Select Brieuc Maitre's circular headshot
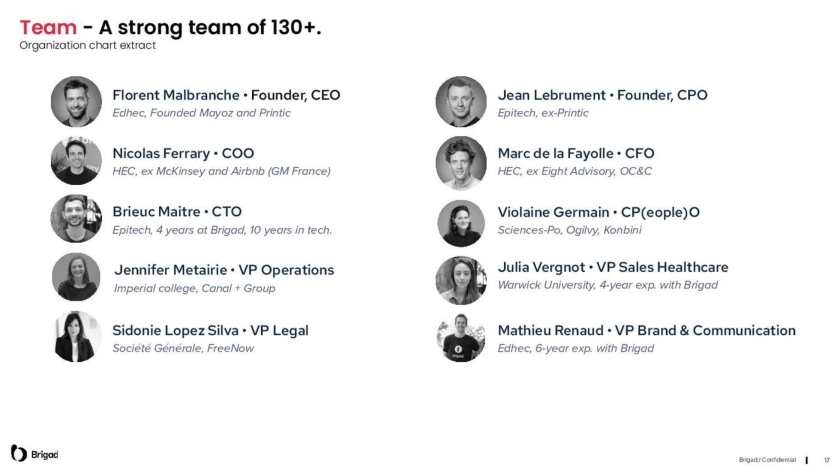 click(76, 218)
